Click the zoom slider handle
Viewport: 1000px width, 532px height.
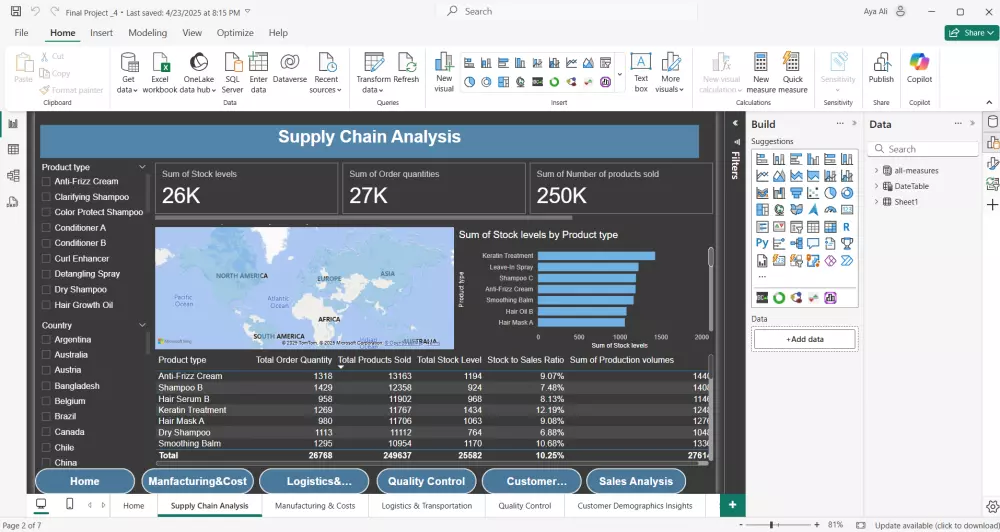tap(771, 524)
